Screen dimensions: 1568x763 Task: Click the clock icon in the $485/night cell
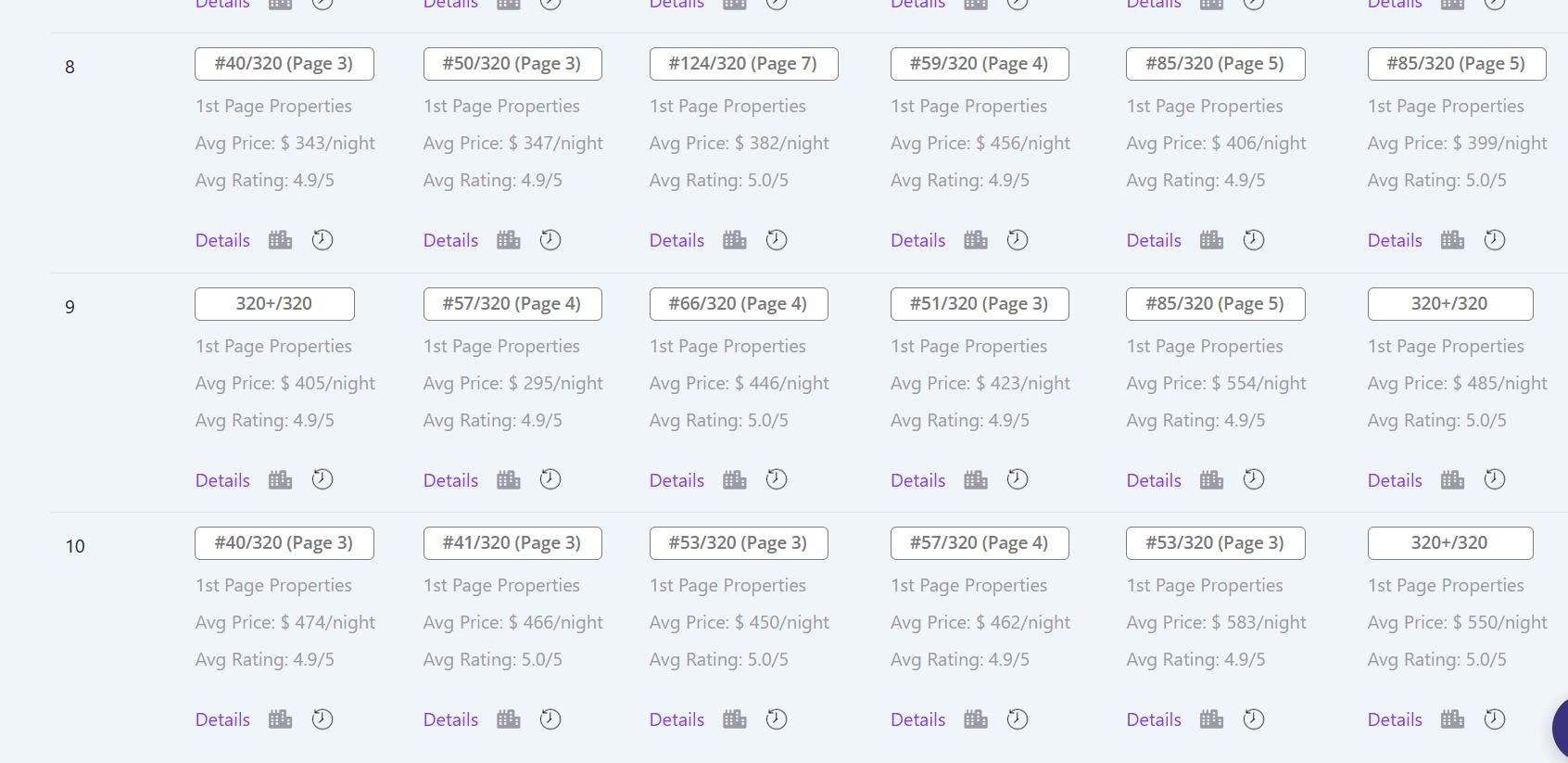pos(1495,479)
